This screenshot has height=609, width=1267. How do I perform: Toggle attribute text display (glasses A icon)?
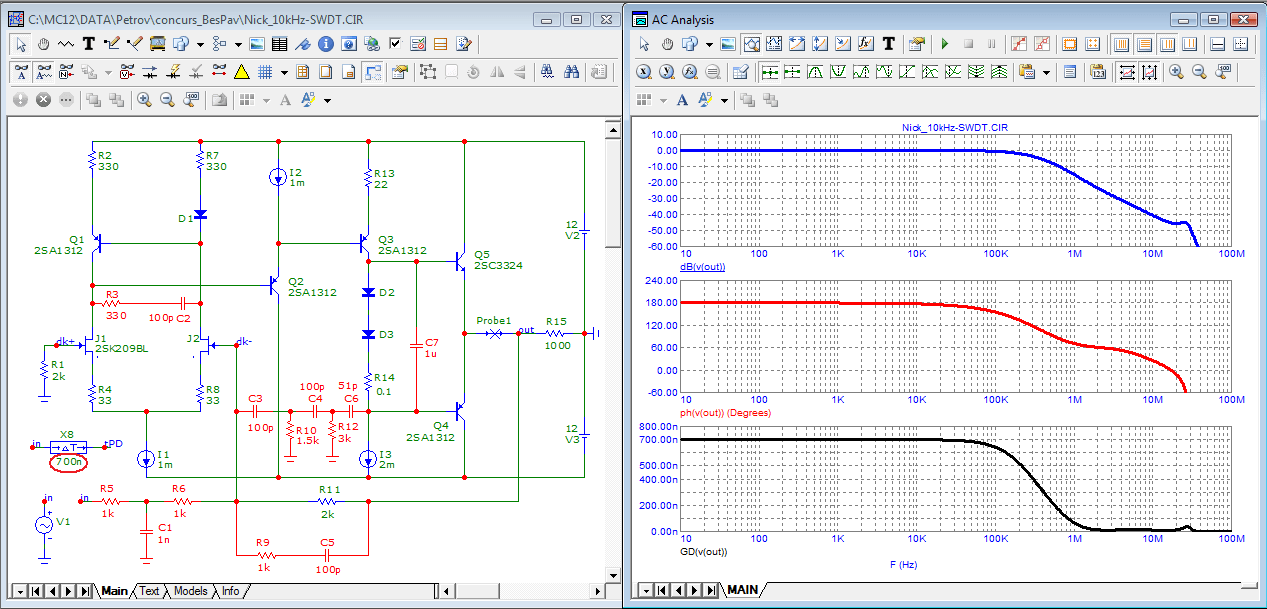(x=20, y=72)
